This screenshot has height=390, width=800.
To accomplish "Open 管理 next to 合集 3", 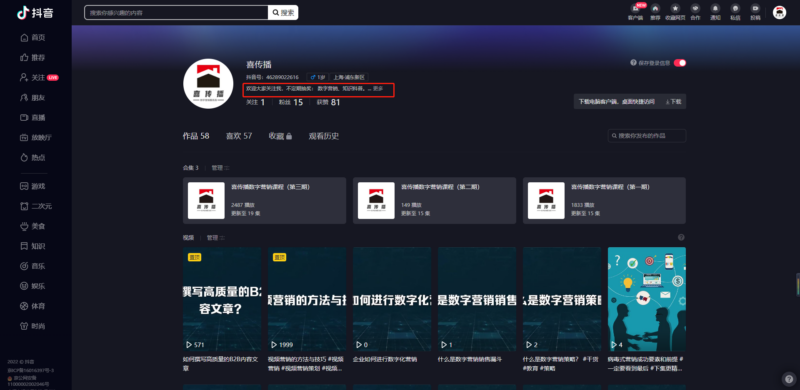I will pyautogui.click(x=220, y=167).
